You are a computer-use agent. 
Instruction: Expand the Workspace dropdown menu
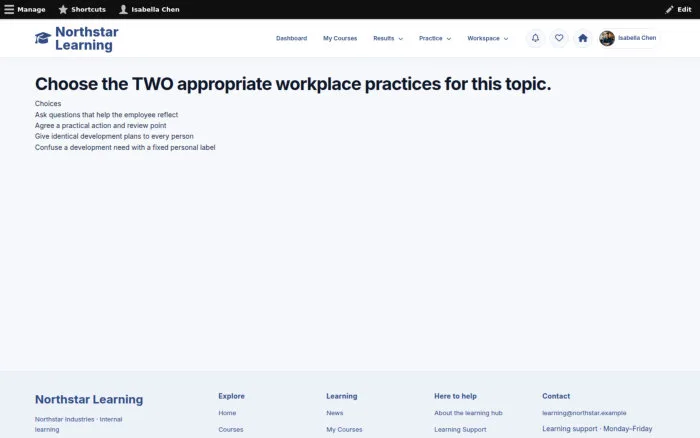click(488, 38)
